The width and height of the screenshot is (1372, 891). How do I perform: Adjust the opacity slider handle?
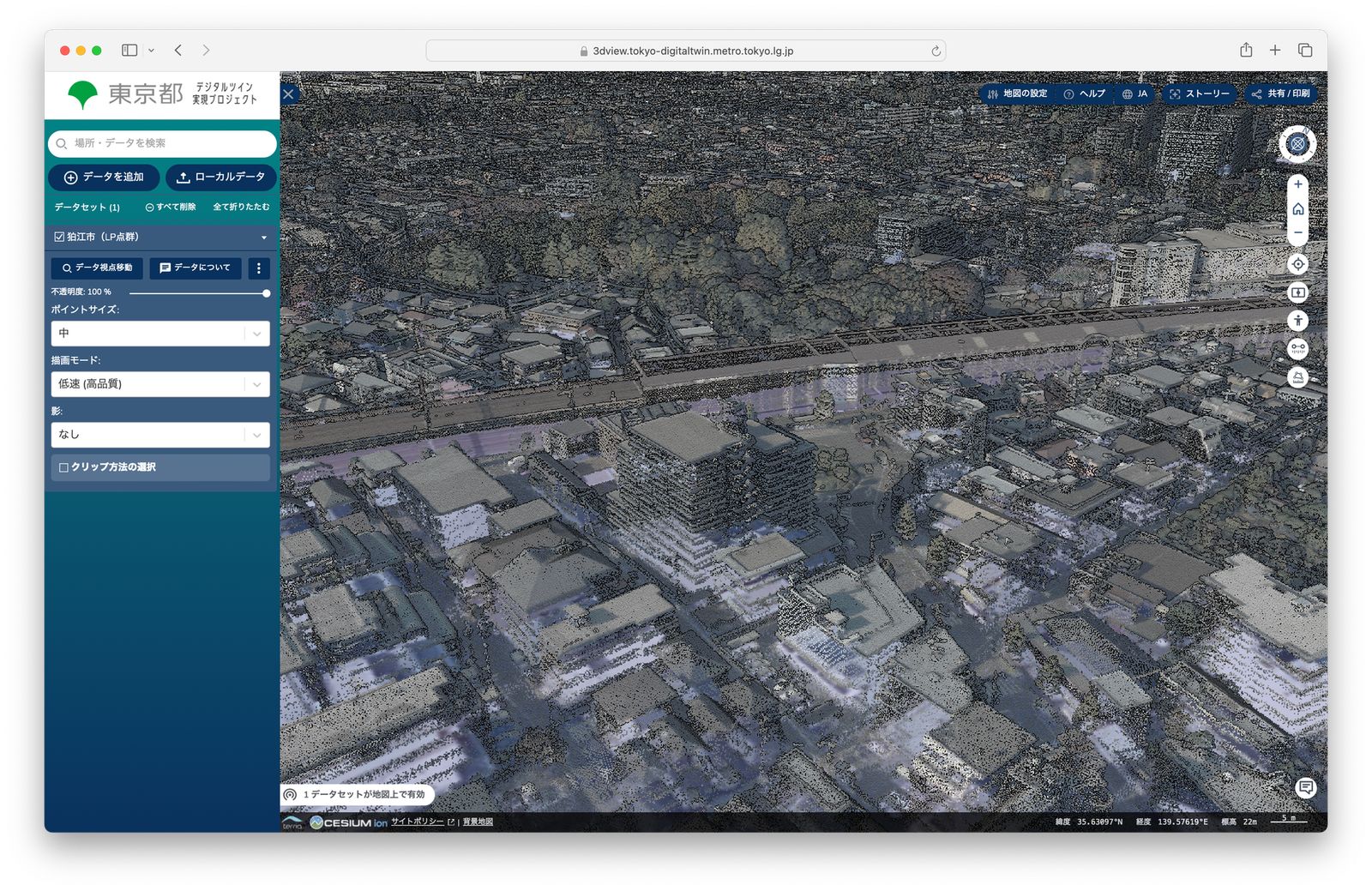point(267,293)
